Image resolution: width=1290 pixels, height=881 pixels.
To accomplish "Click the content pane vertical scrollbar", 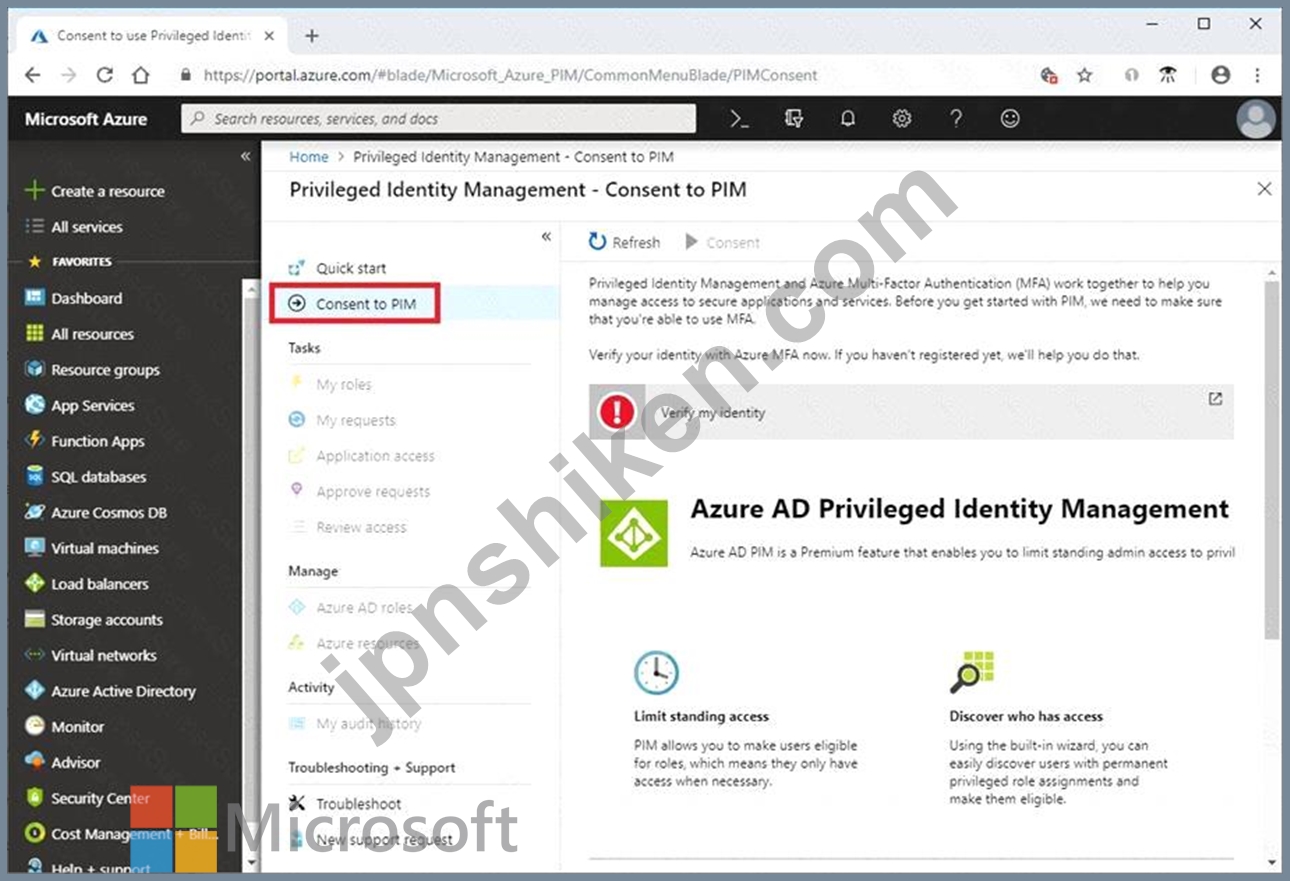I will tap(1271, 460).
